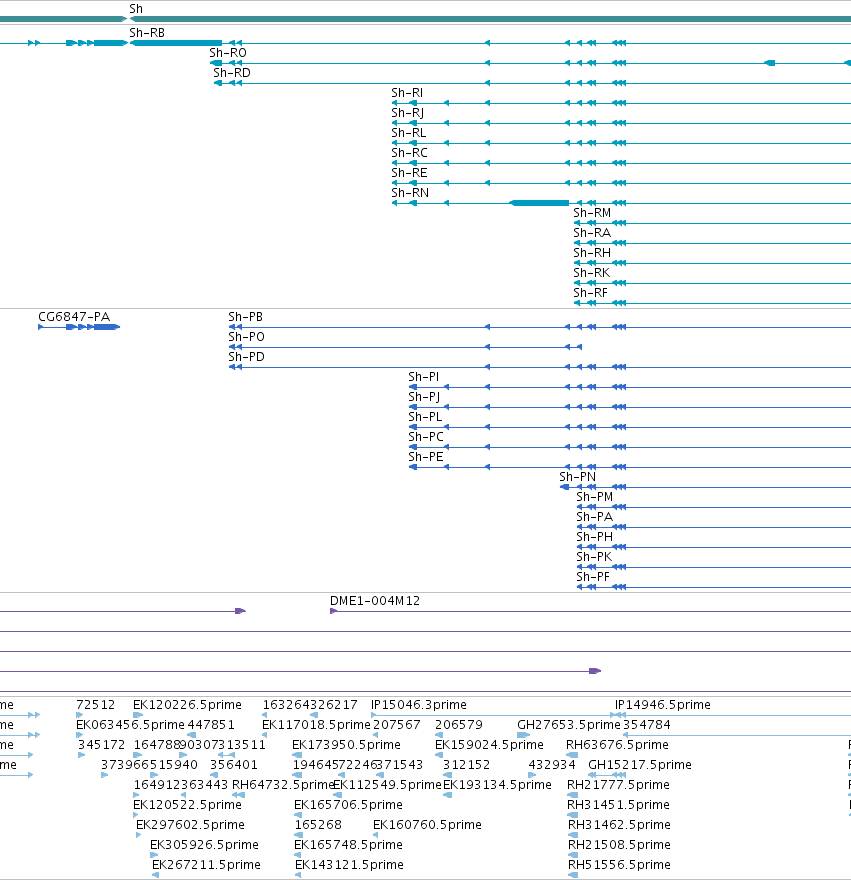Pick the Sh-PL protein label

[425, 417]
